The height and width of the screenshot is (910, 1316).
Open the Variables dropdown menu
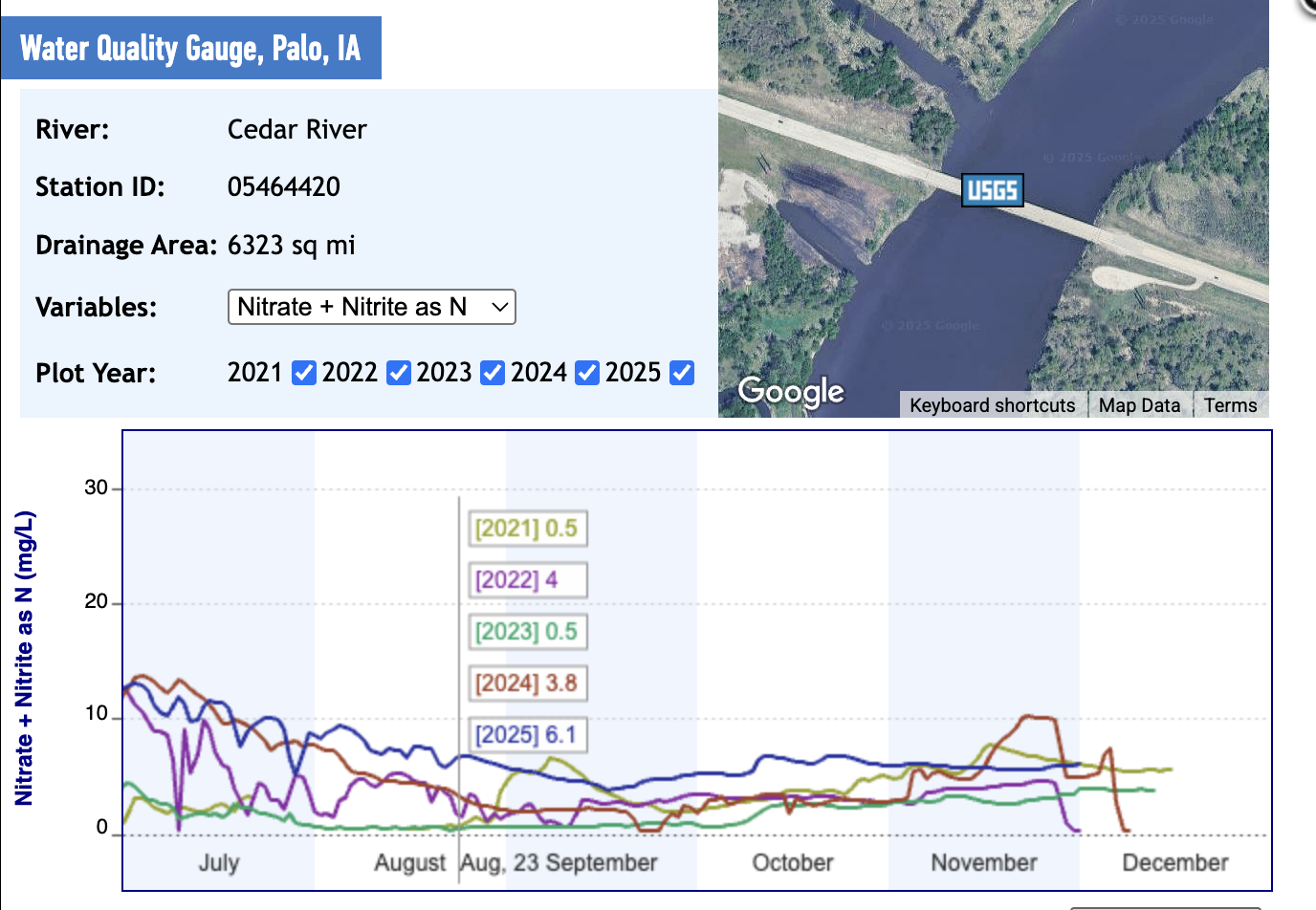[x=371, y=307]
